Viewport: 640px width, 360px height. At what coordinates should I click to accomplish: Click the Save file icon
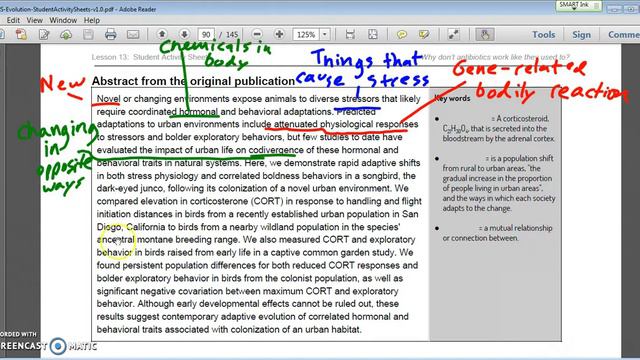point(88,35)
